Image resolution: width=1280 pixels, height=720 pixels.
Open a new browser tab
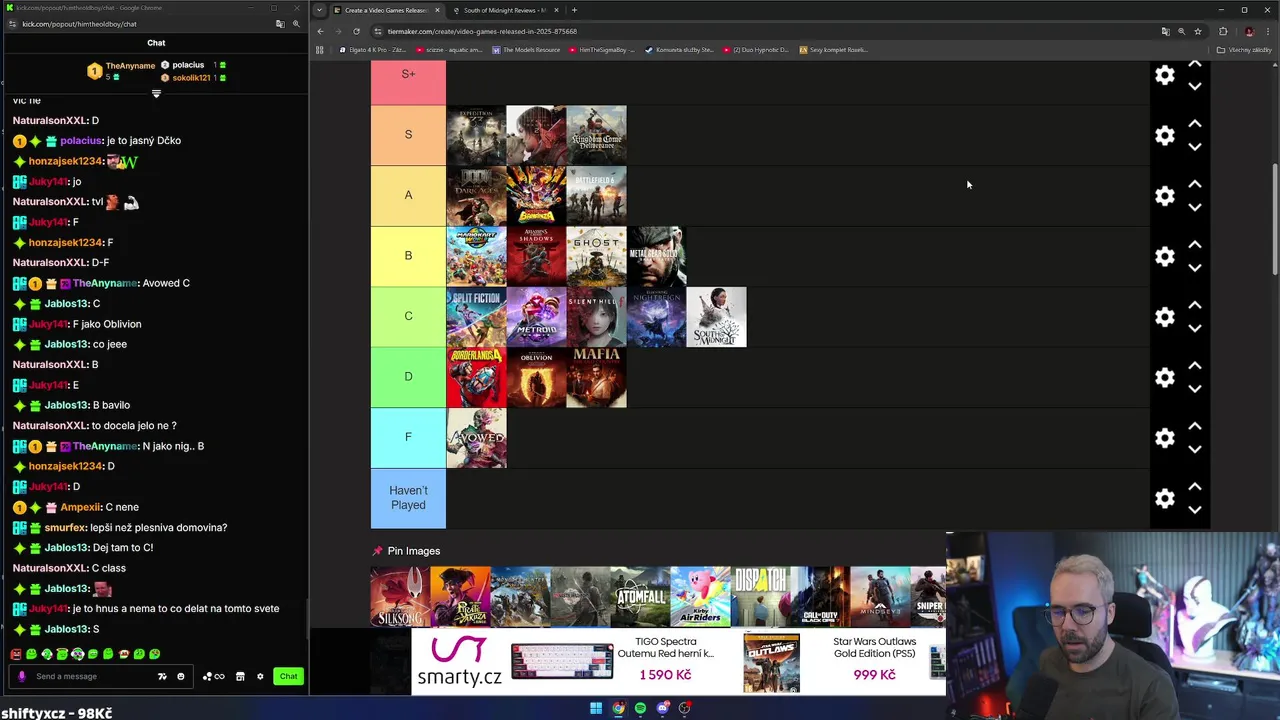pos(574,10)
